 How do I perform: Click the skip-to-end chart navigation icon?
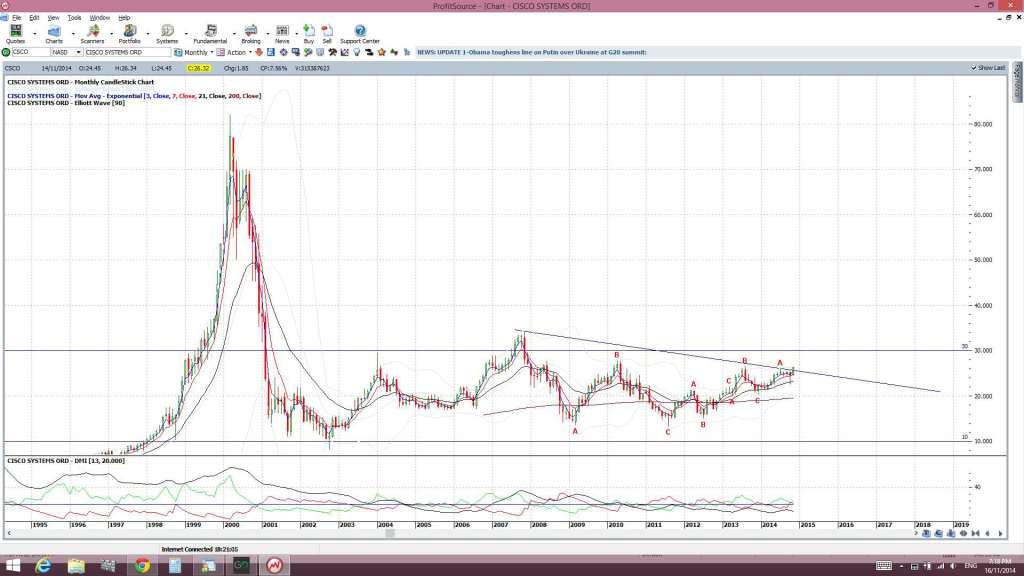(x=976, y=534)
